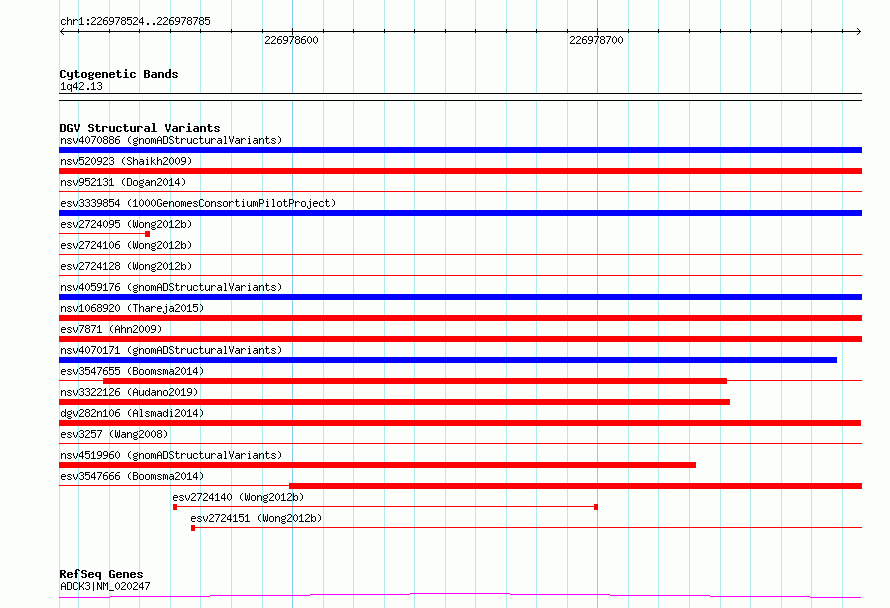Click ruler position label 226978700
The height and width of the screenshot is (608, 890).
596,40
